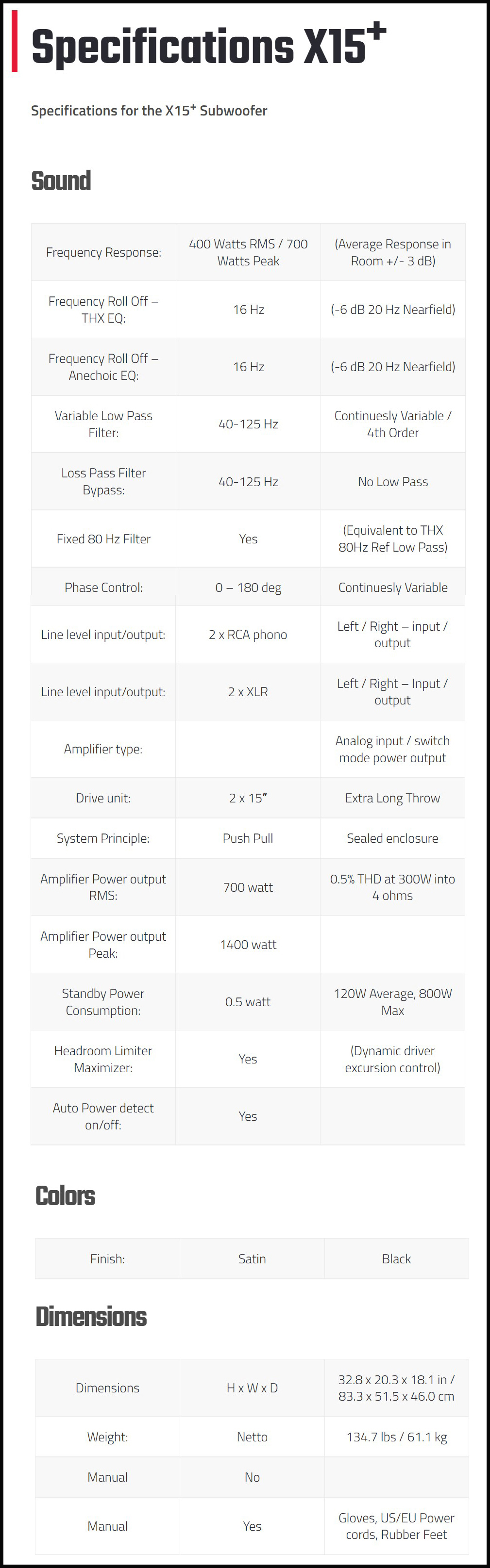Click the Extra Long Throw cell
490x1568 pixels.
[392, 798]
